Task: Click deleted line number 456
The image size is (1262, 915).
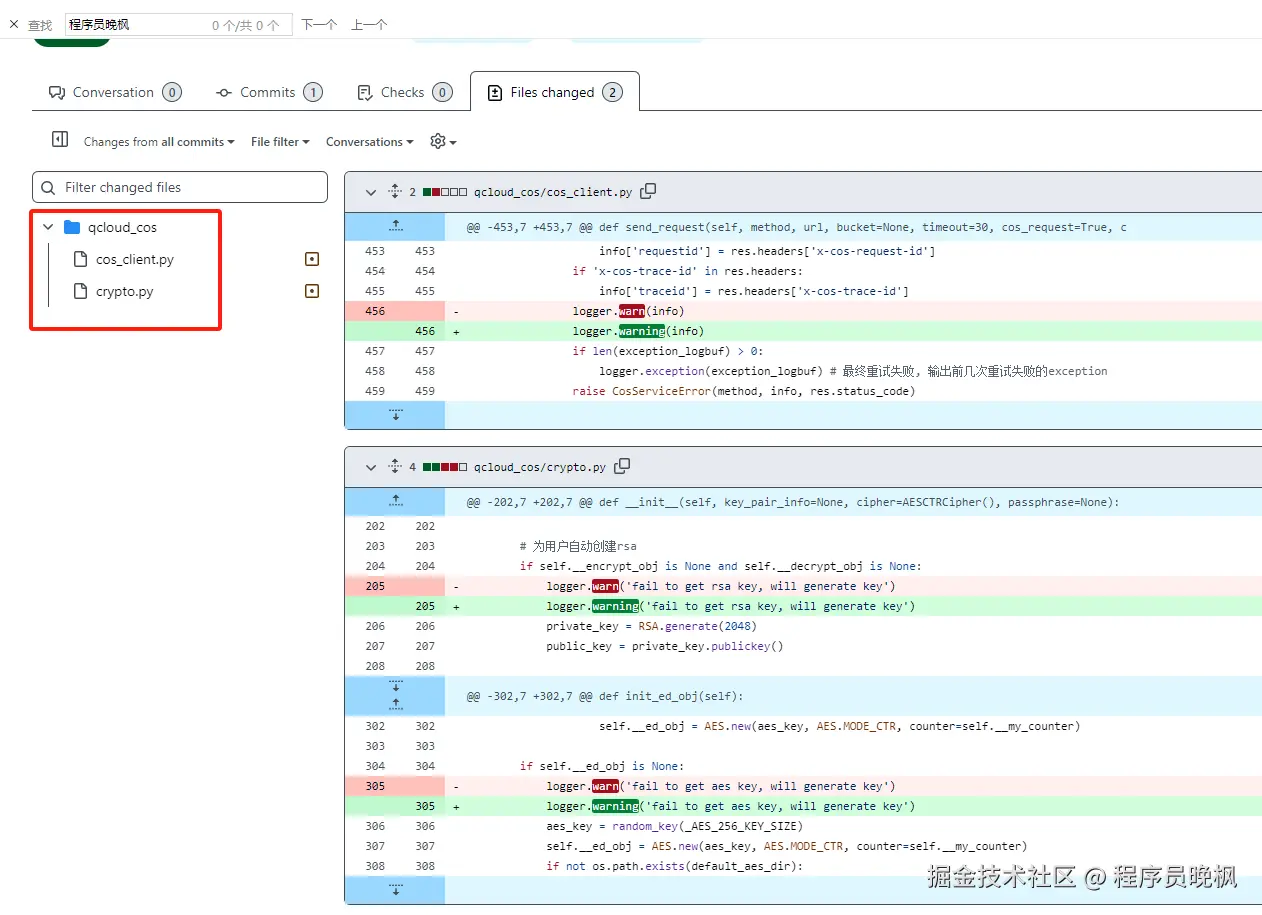Action: point(375,311)
